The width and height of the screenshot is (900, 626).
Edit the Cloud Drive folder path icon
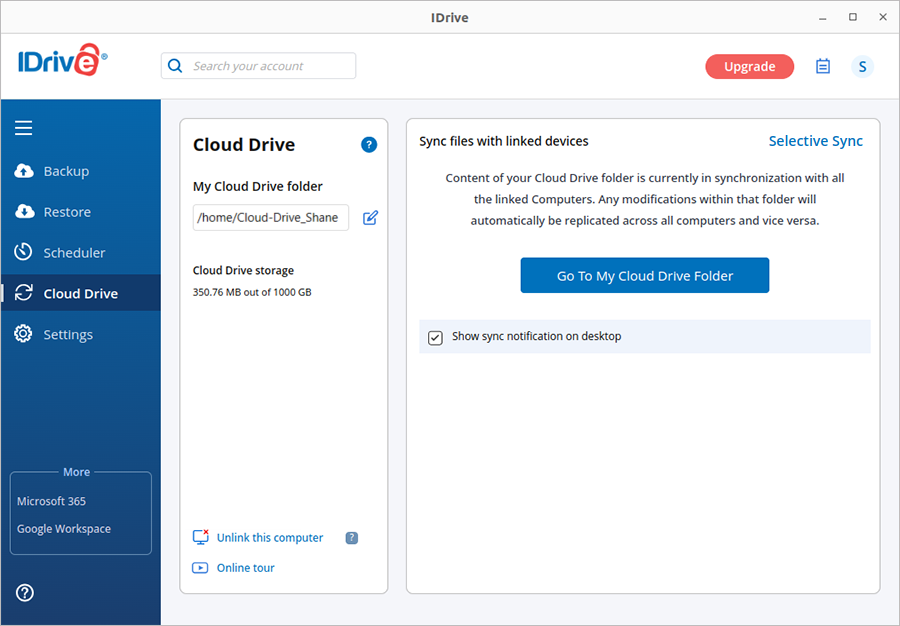pyautogui.click(x=370, y=218)
